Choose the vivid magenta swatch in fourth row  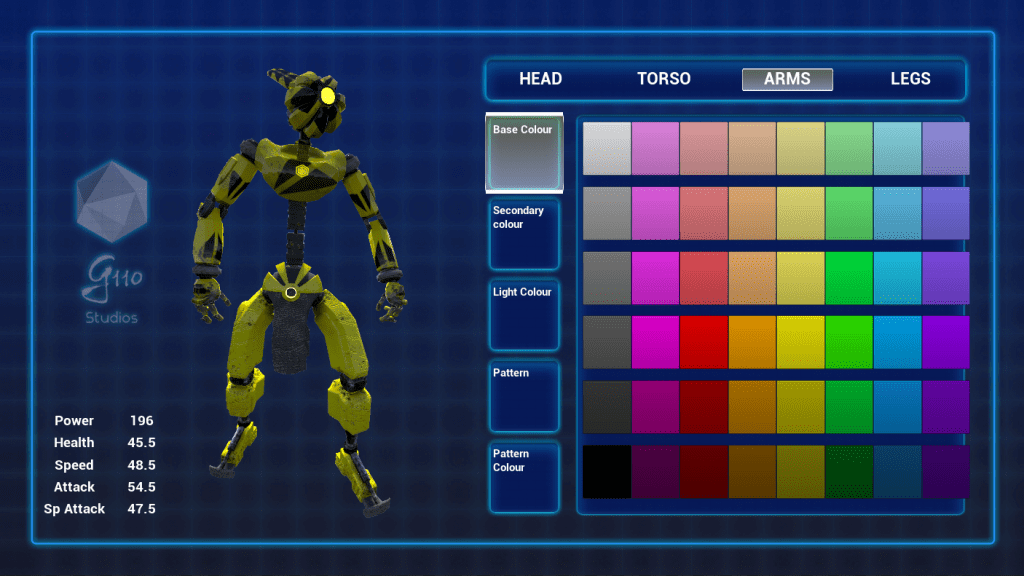click(655, 342)
